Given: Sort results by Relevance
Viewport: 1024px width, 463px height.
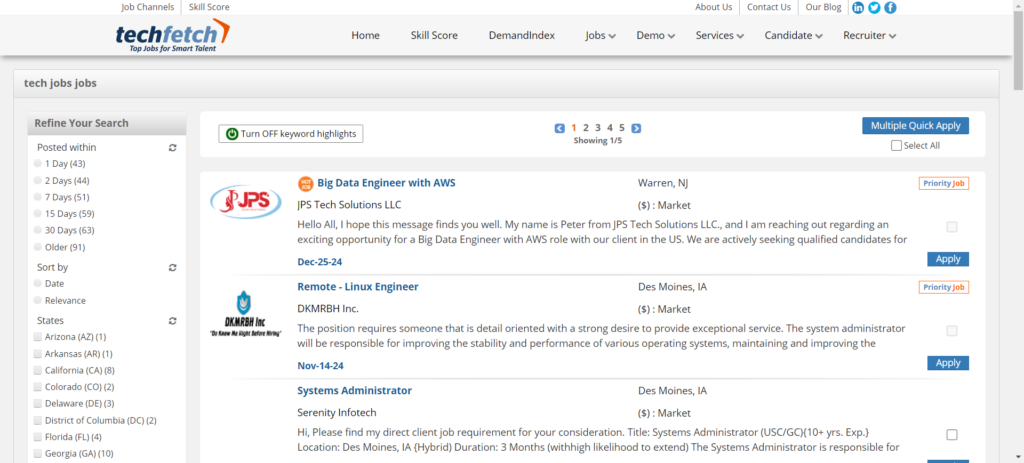Looking at the screenshot, I should (39, 301).
